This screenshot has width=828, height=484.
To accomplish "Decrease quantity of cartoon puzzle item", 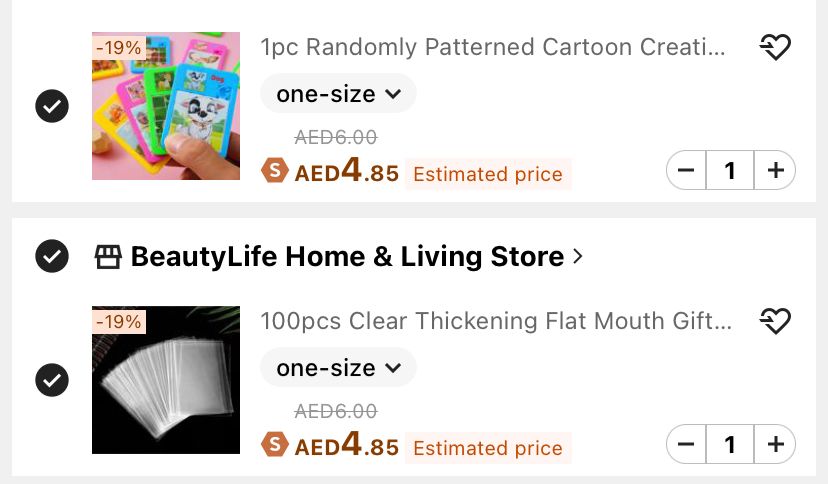I will 686,171.
